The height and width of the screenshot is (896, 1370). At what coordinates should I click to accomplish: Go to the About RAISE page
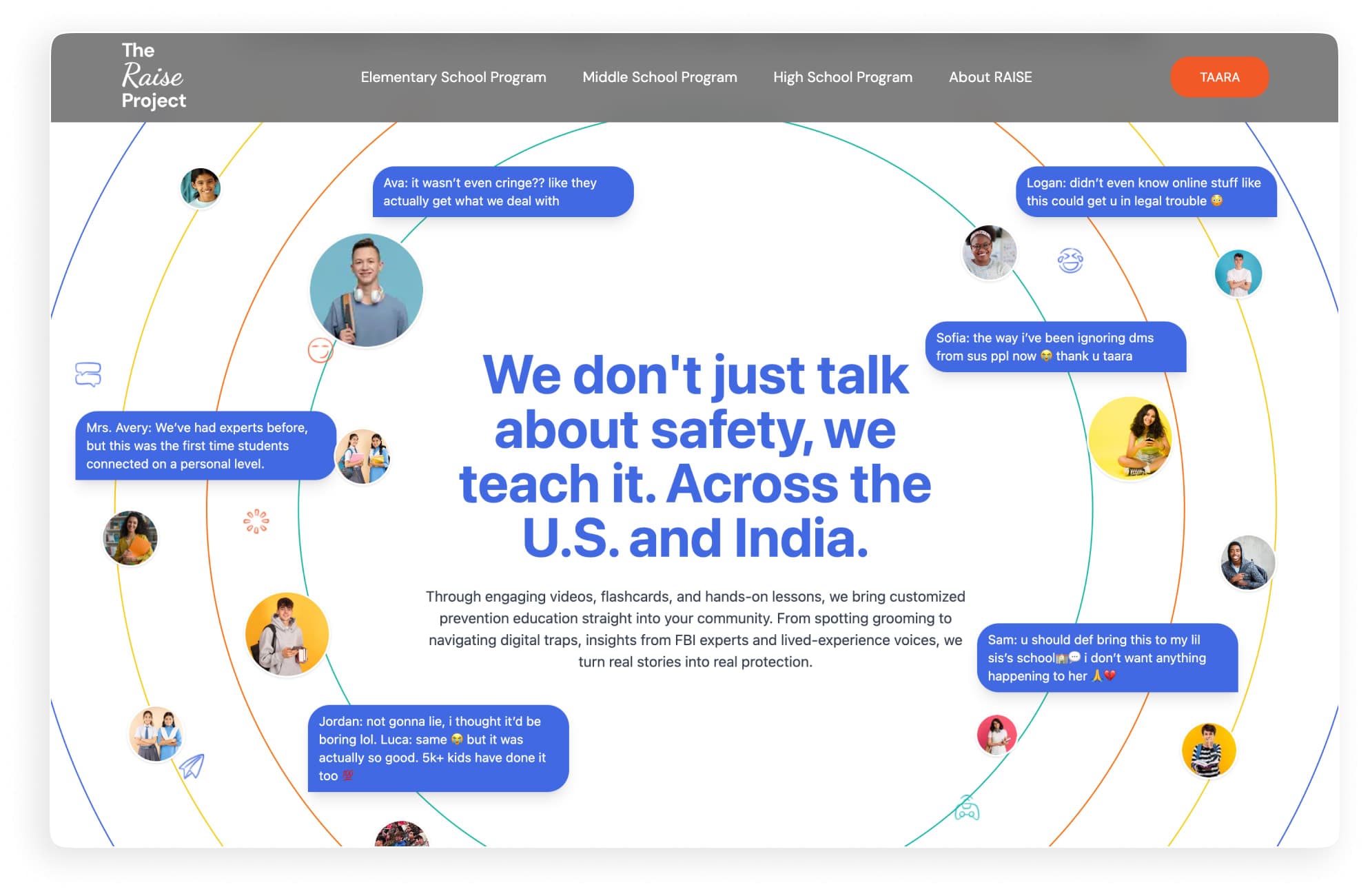point(990,77)
